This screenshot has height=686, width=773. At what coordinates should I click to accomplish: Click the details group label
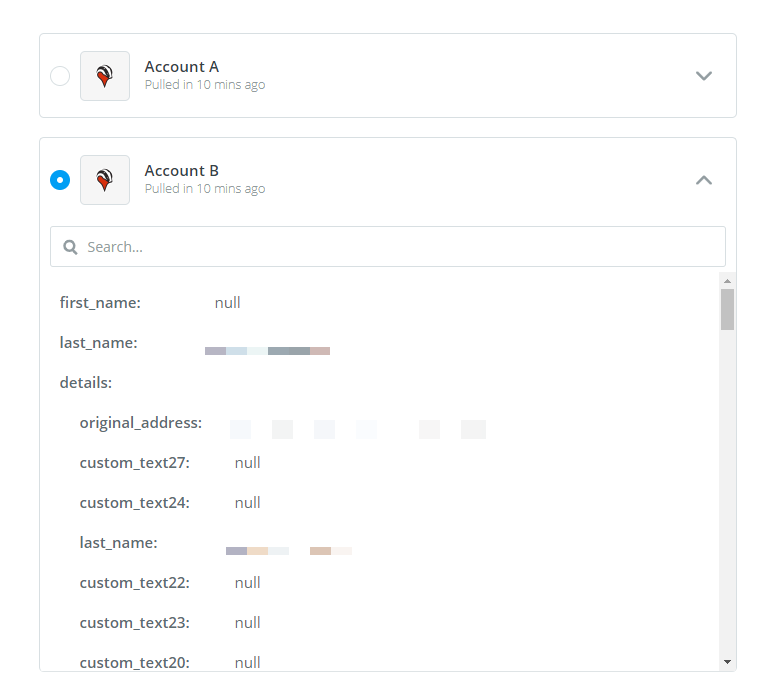point(86,382)
